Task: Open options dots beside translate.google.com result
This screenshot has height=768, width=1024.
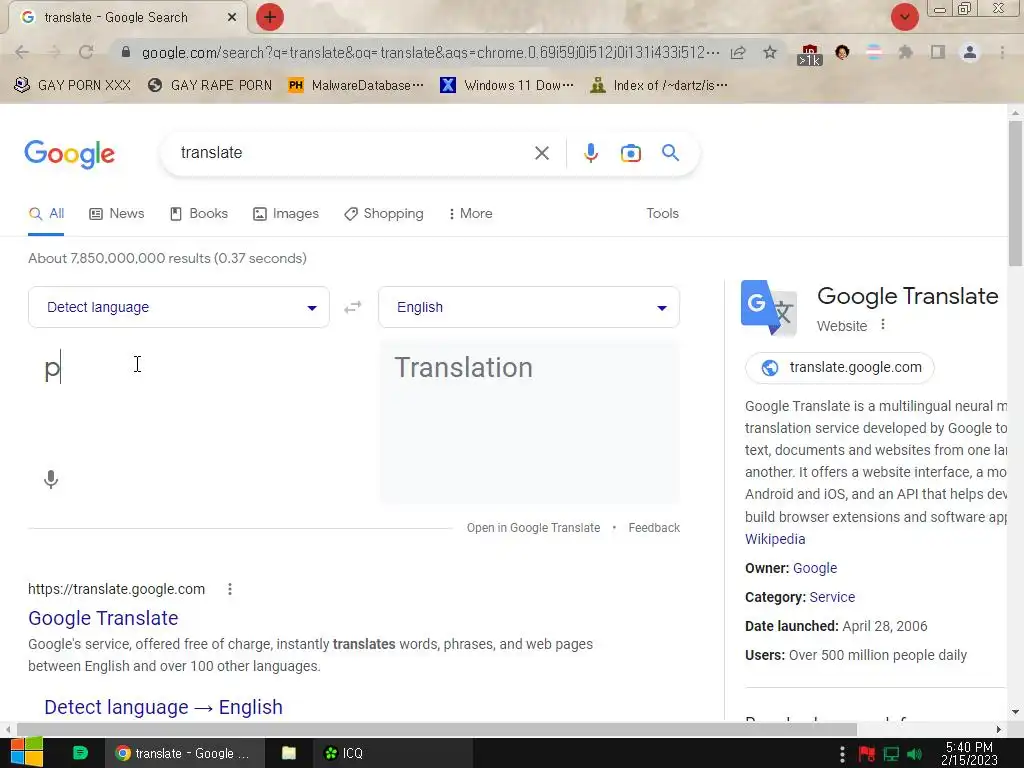Action: 230,589
